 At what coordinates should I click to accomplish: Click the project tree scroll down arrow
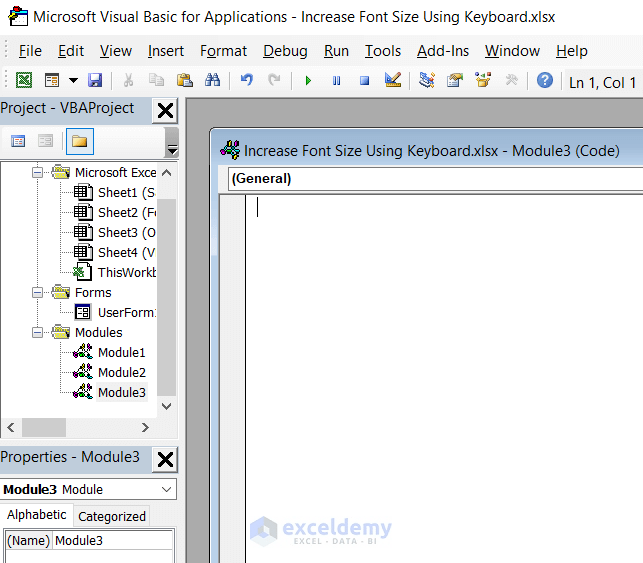click(166, 406)
